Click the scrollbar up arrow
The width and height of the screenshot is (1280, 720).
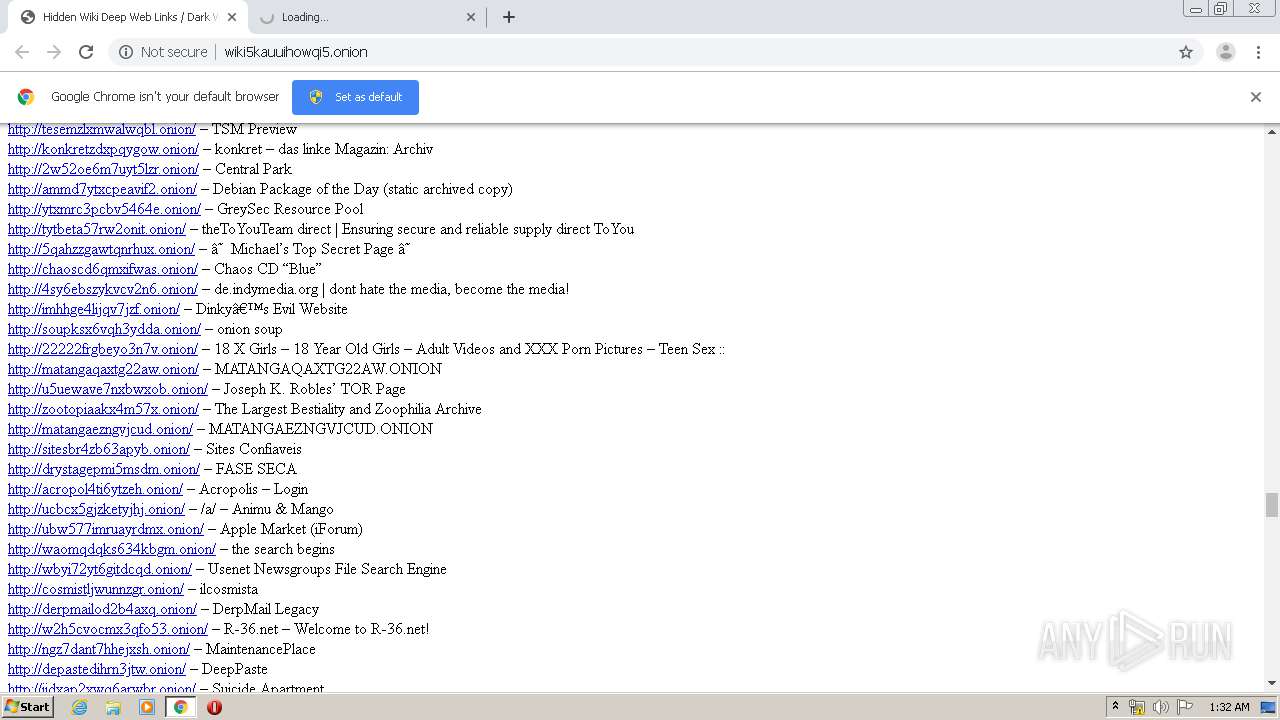pyautogui.click(x=1272, y=131)
